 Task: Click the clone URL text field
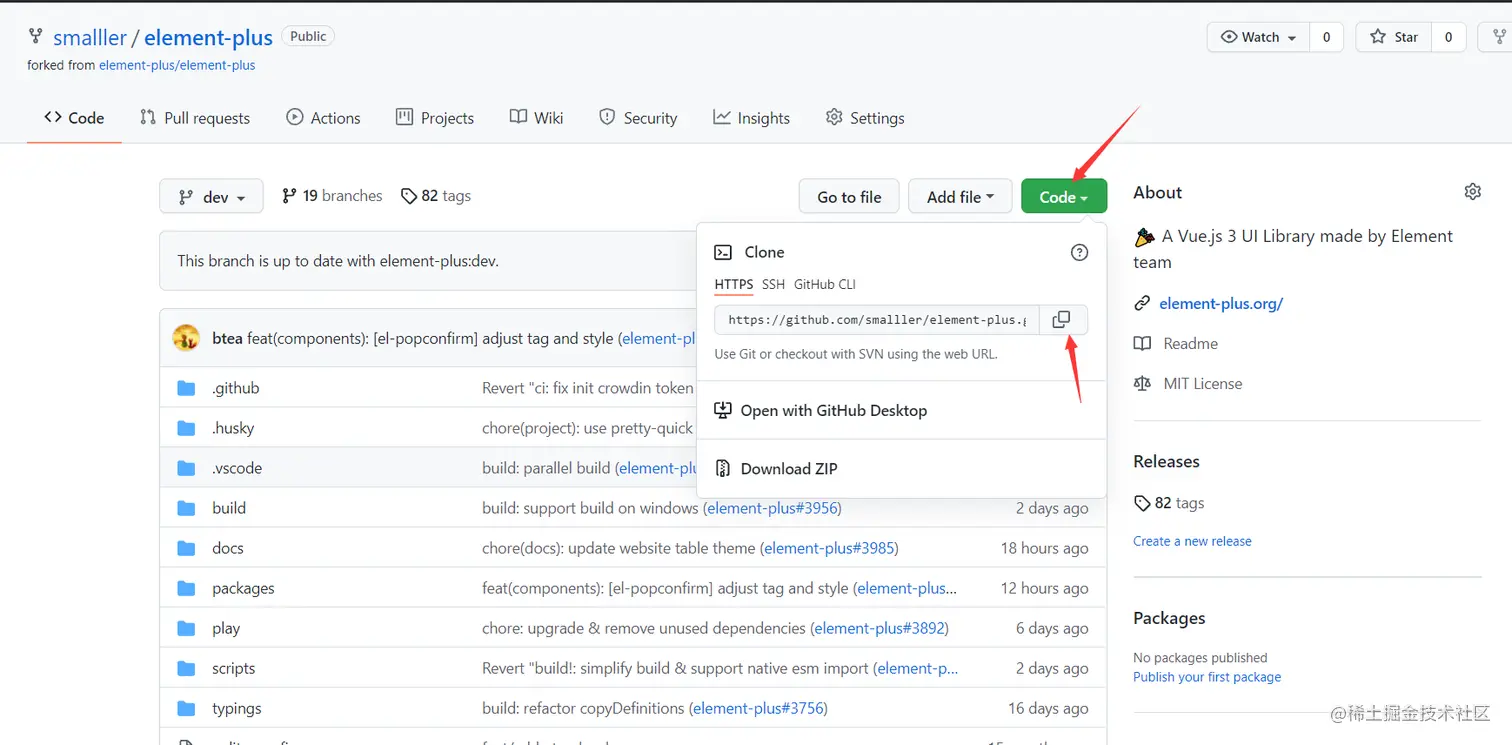(x=877, y=320)
